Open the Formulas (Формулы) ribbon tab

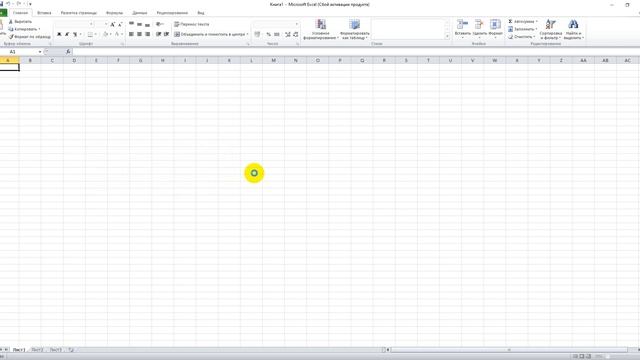click(x=114, y=13)
